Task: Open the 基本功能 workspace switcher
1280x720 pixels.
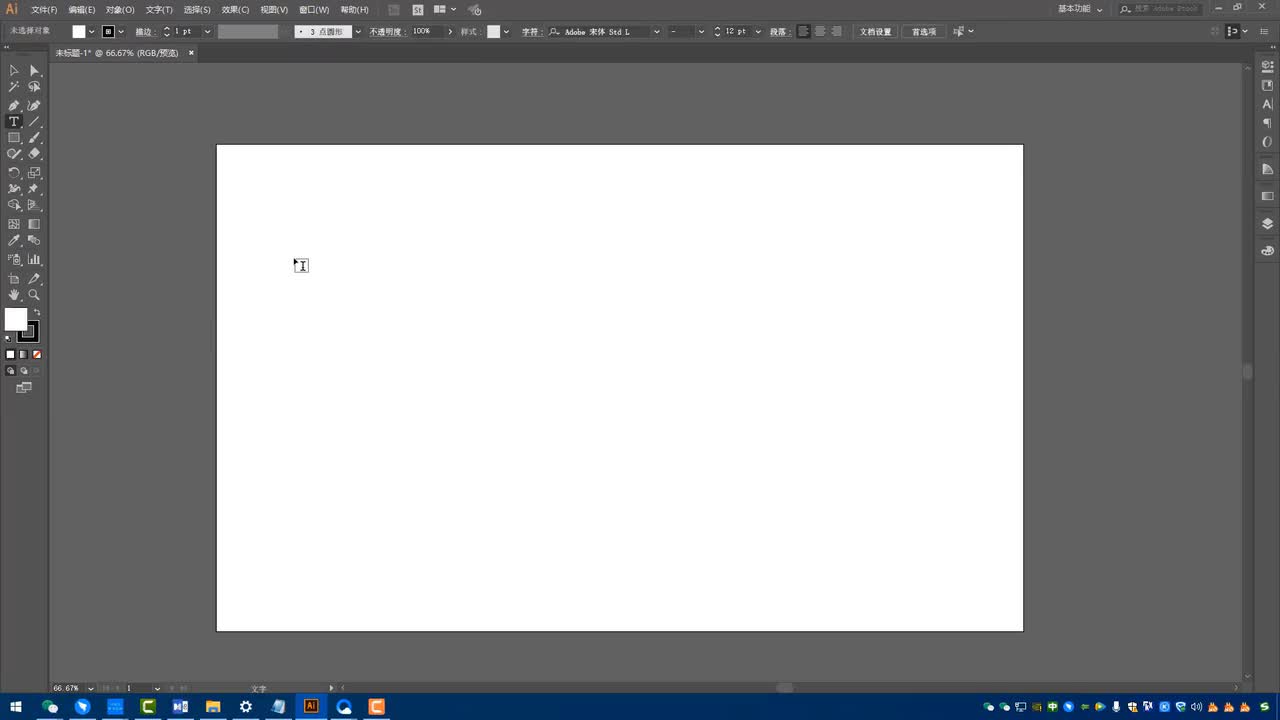Action: coord(1080,9)
